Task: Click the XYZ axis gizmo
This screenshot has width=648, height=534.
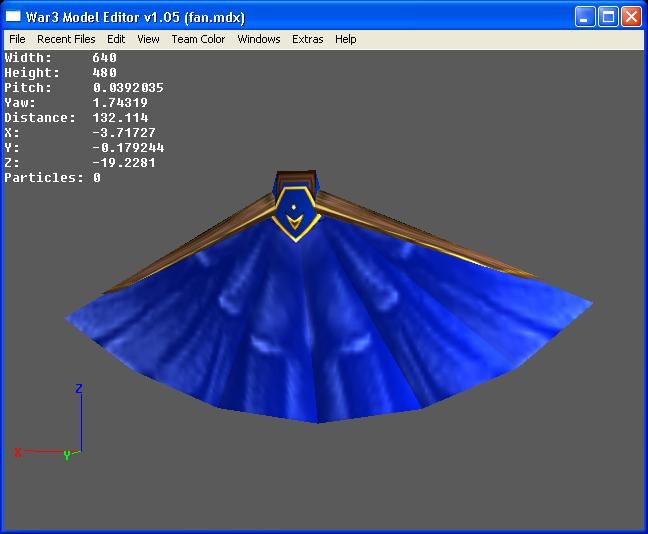Action: click(50, 422)
